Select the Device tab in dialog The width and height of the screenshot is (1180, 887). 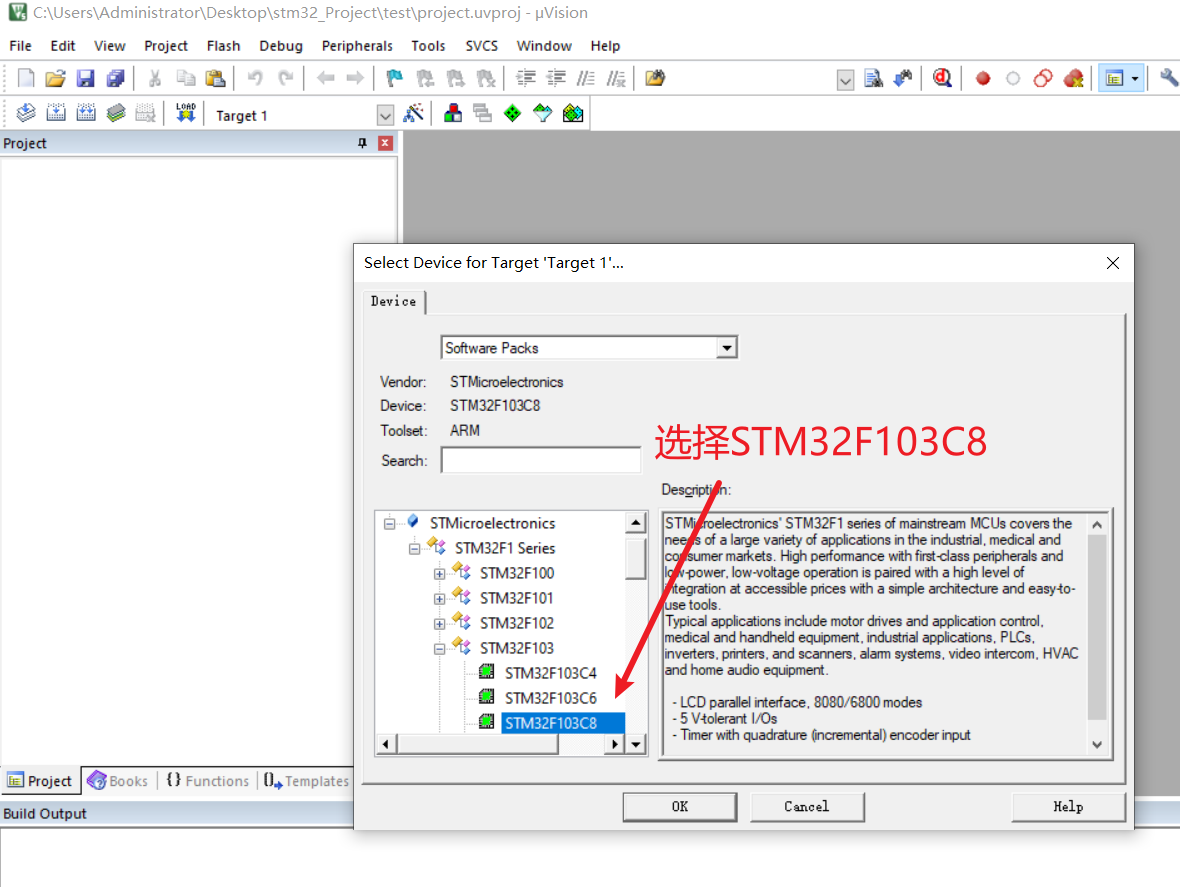tap(394, 301)
